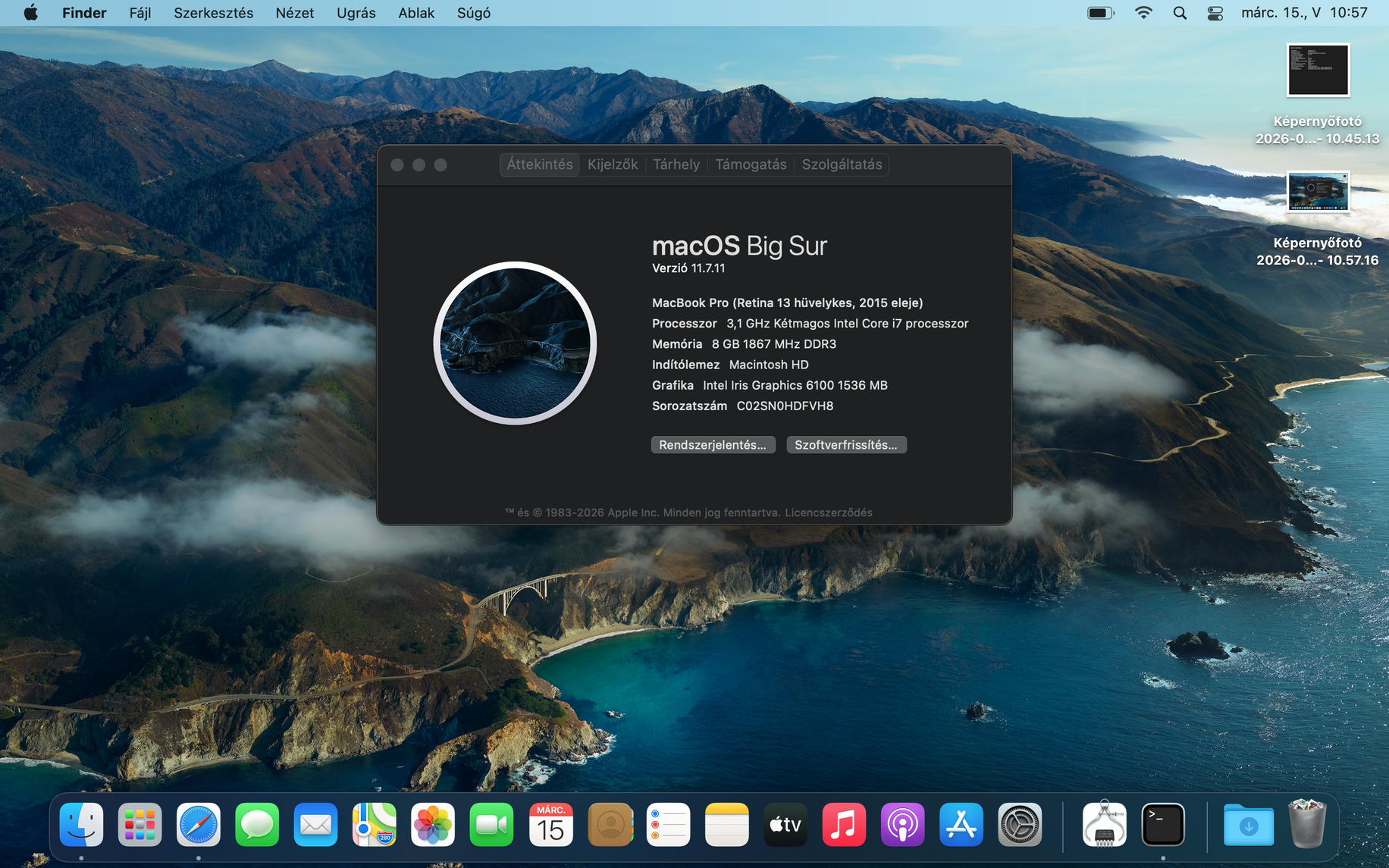Switch to the Szolgáltatás tab

[842, 165]
